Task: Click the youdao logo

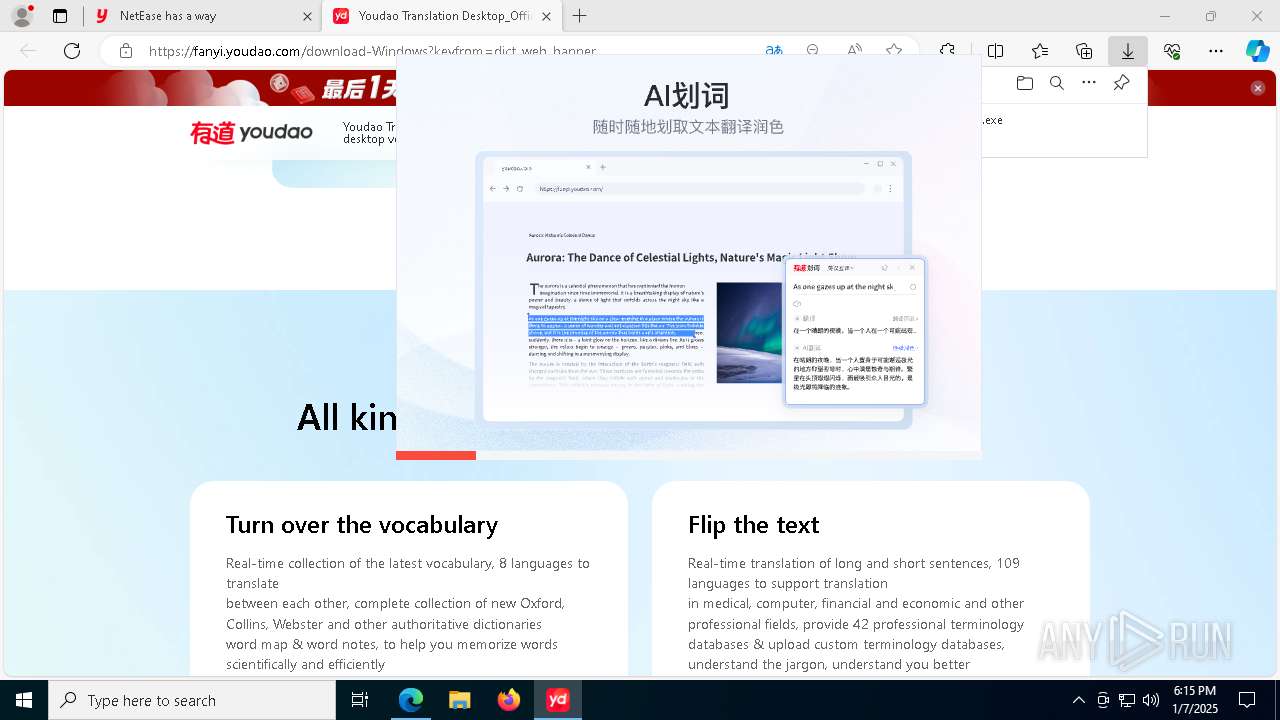Action: pos(251,132)
